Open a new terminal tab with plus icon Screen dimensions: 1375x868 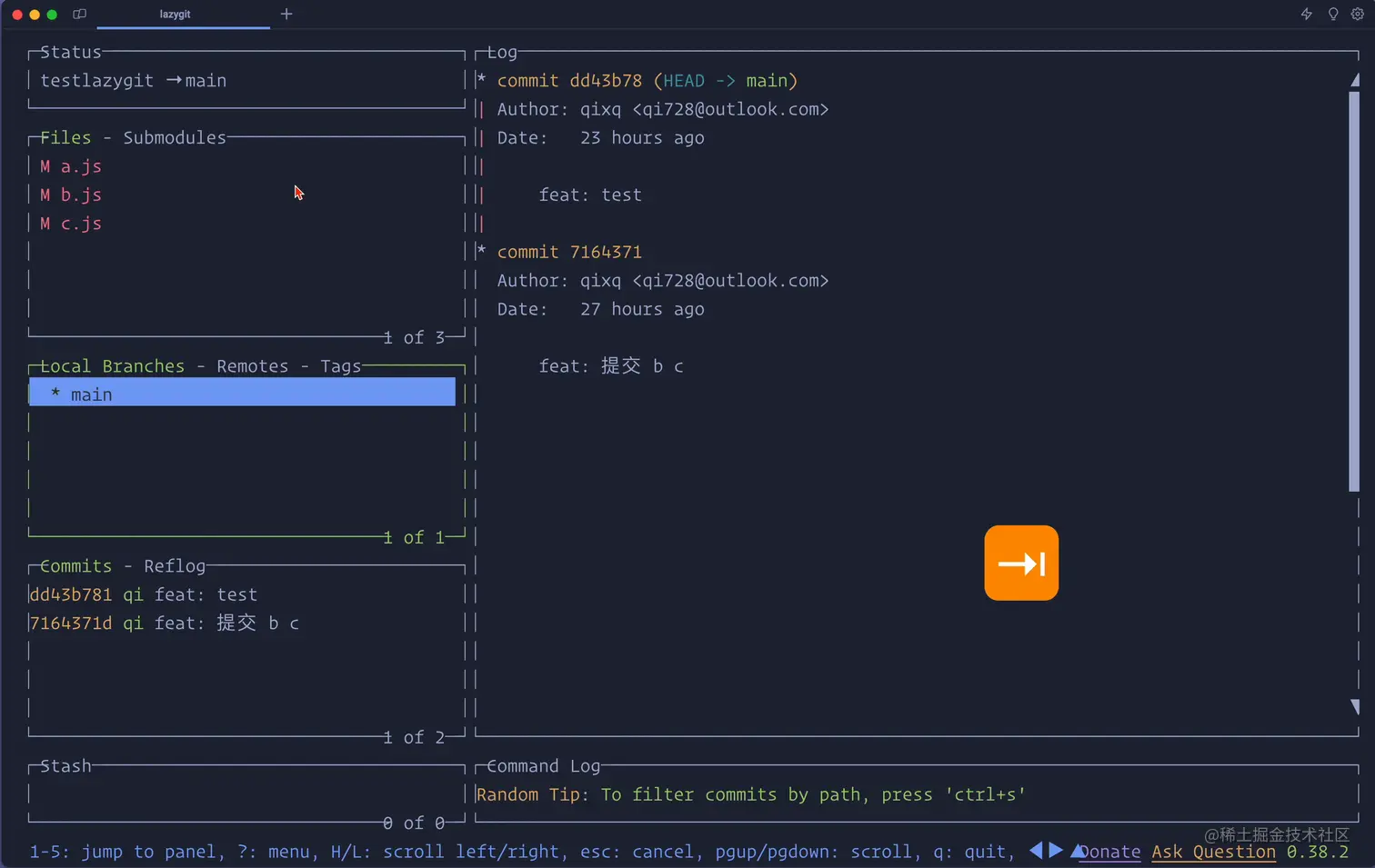click(286, 14)
